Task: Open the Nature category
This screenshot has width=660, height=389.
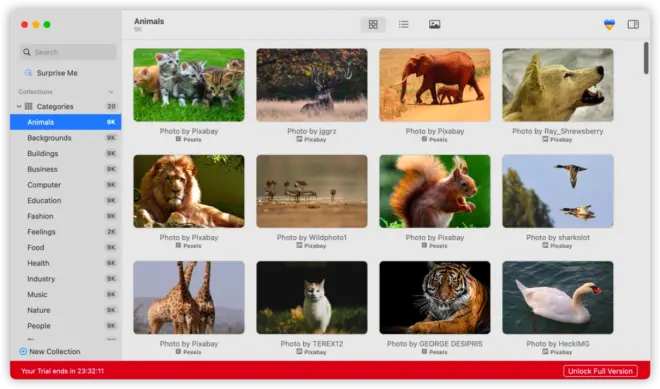Action: tap(66, 310)
